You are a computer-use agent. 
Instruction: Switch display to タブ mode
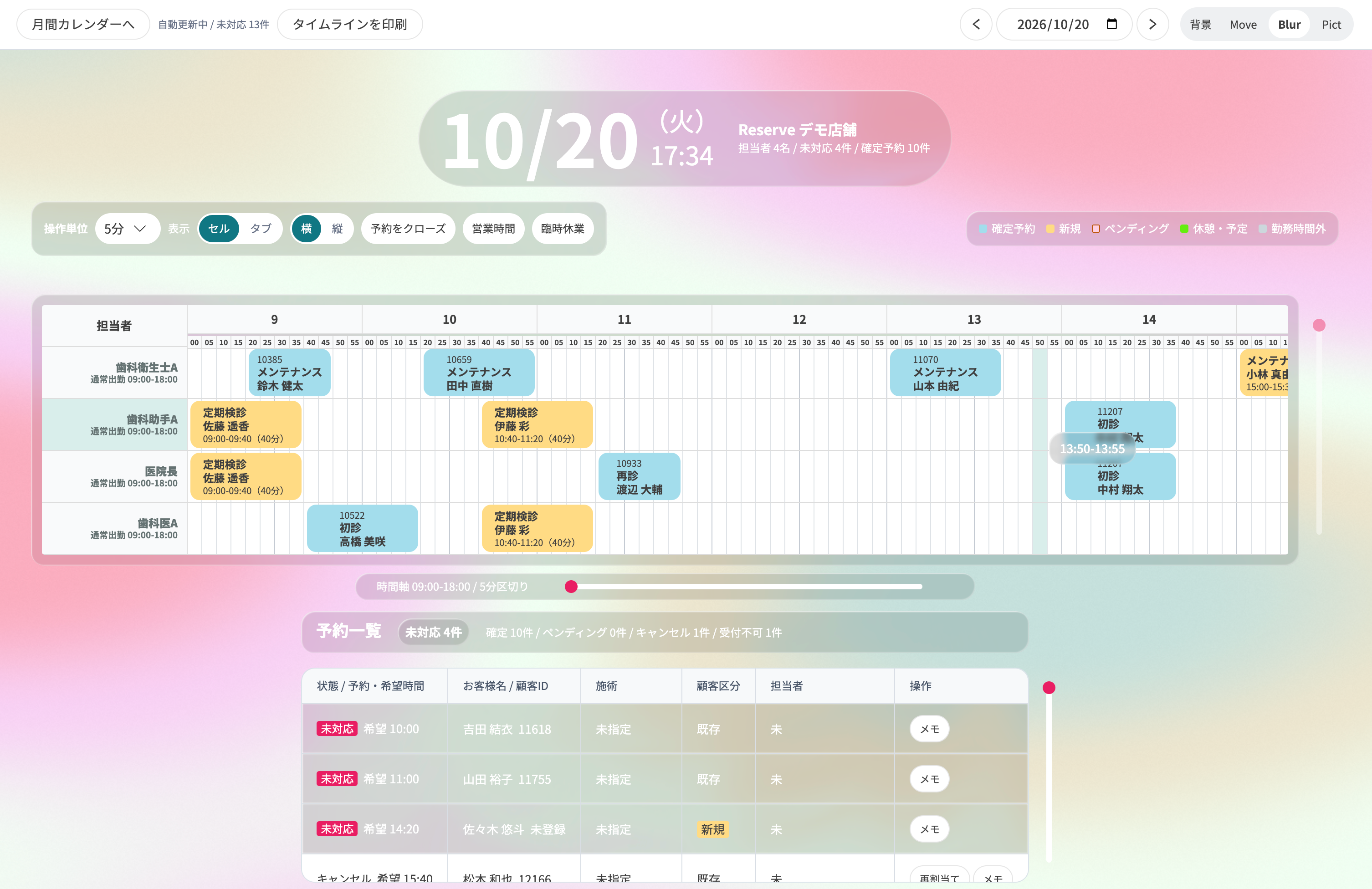[x=261, y=229]
